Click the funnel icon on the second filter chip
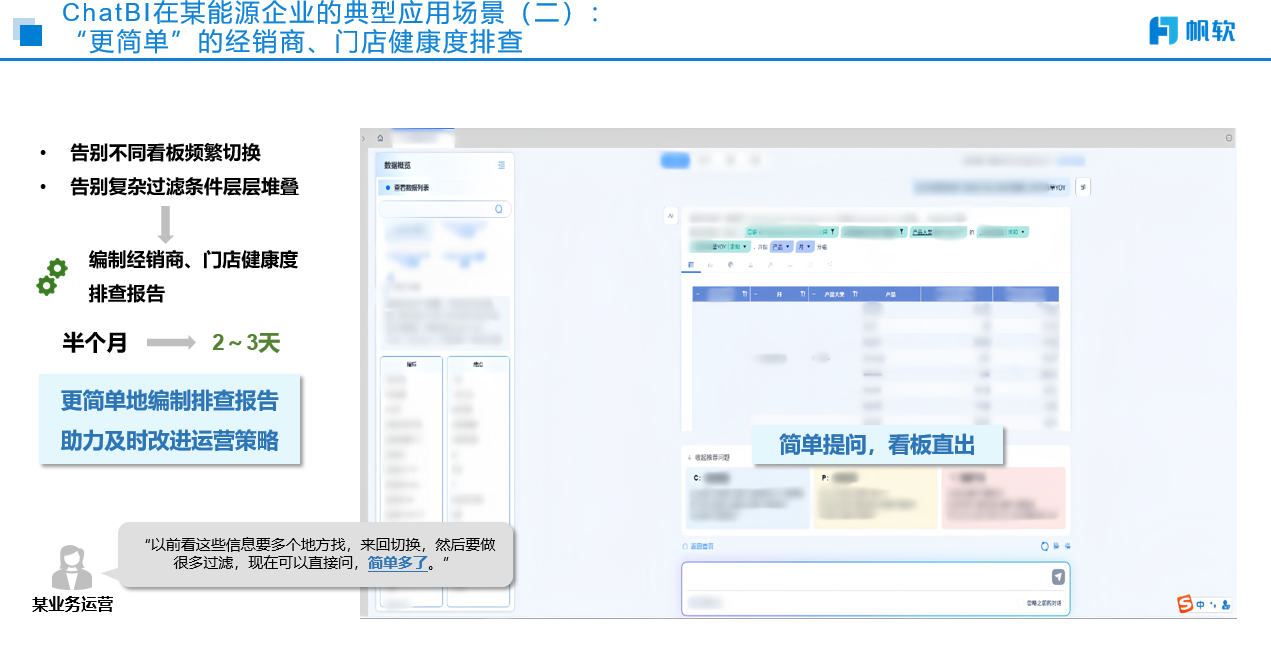The width and height of the screenshot is (1271, 666). click(901, 232)
